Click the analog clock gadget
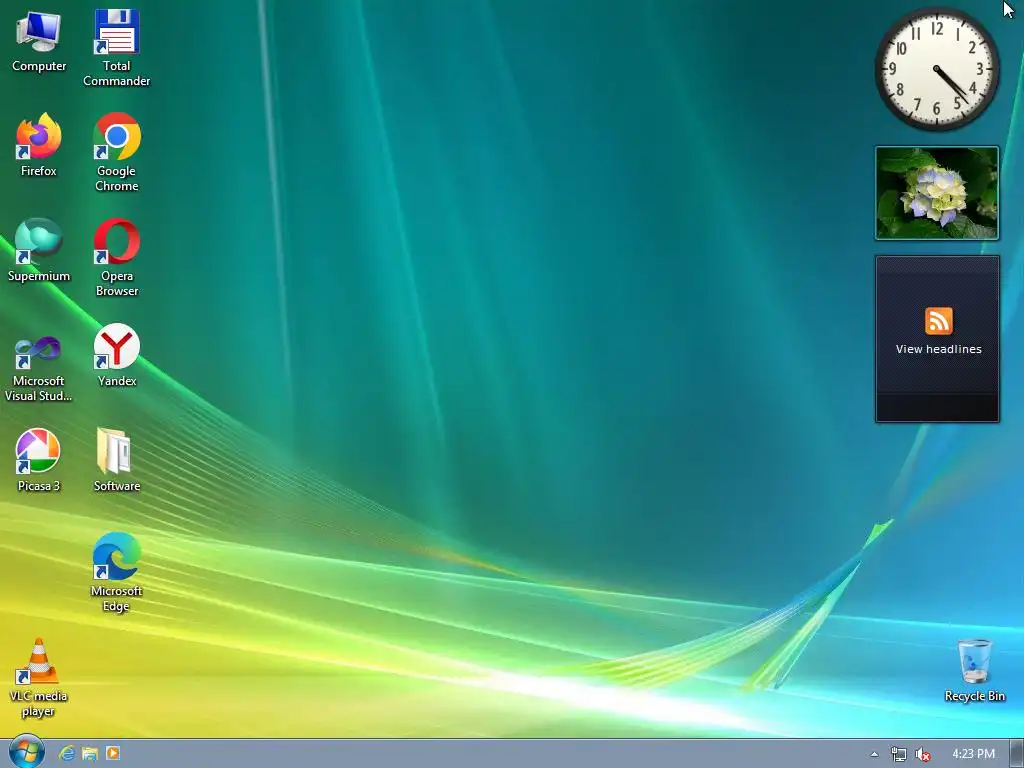Viewport: 1024px width, 768px height. coord(936,69)
